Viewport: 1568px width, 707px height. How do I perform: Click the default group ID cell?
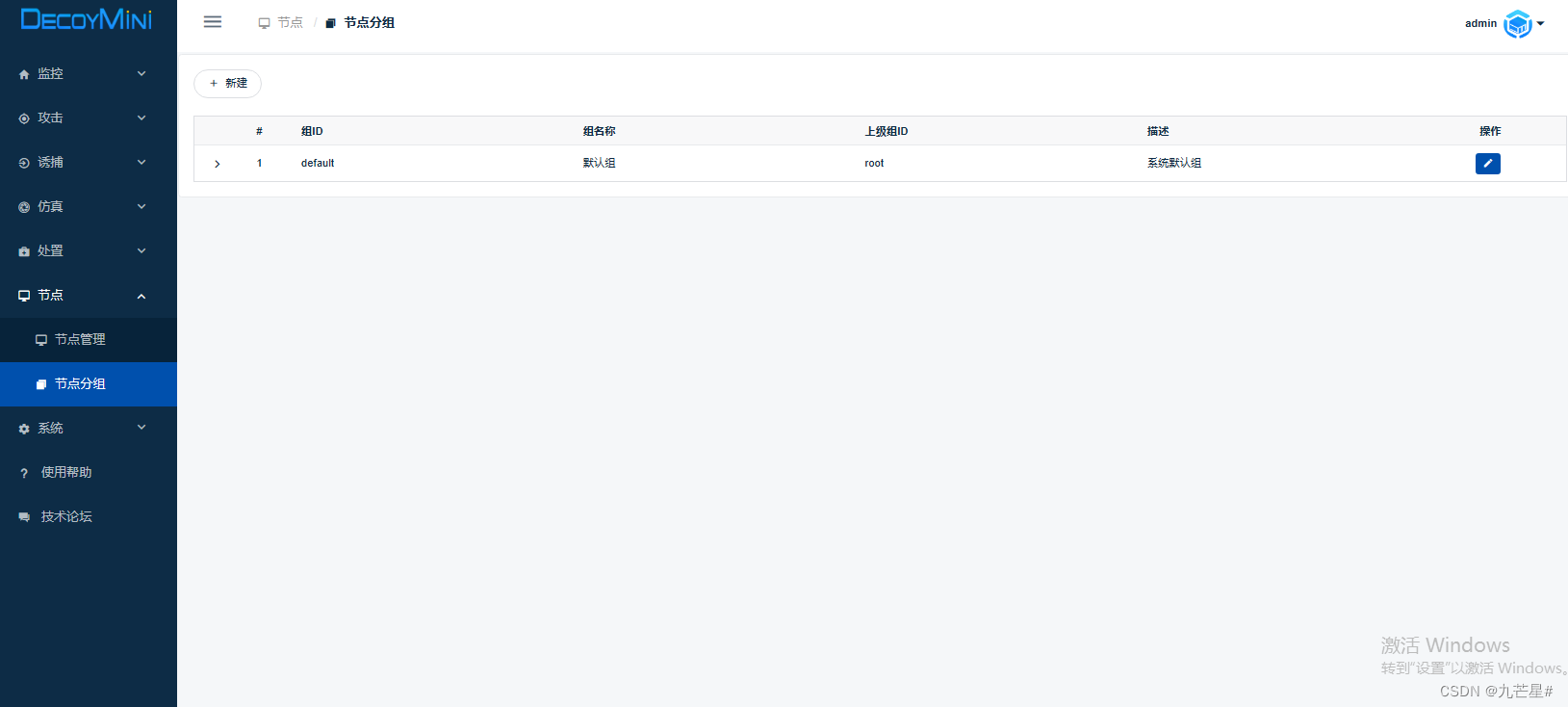318,163
